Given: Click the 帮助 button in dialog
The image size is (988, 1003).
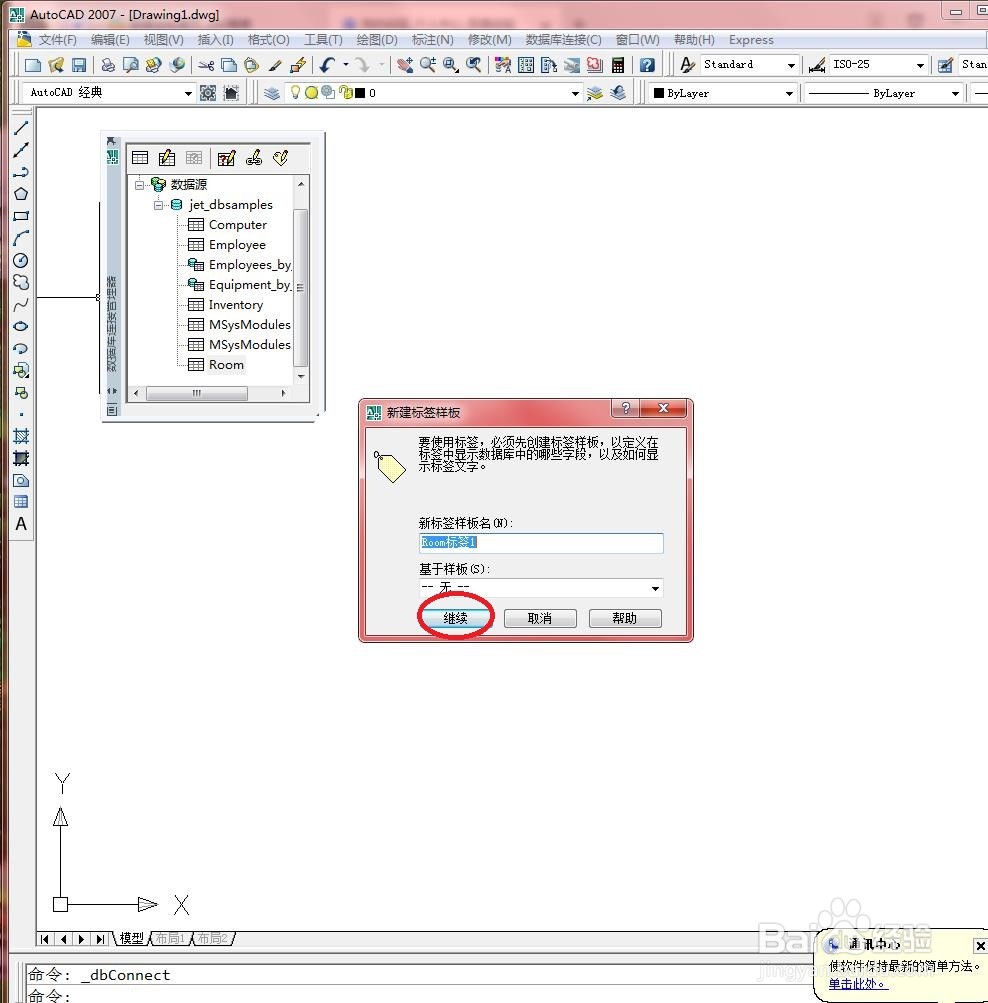Looking at the screenshot, I should point(625,618).
